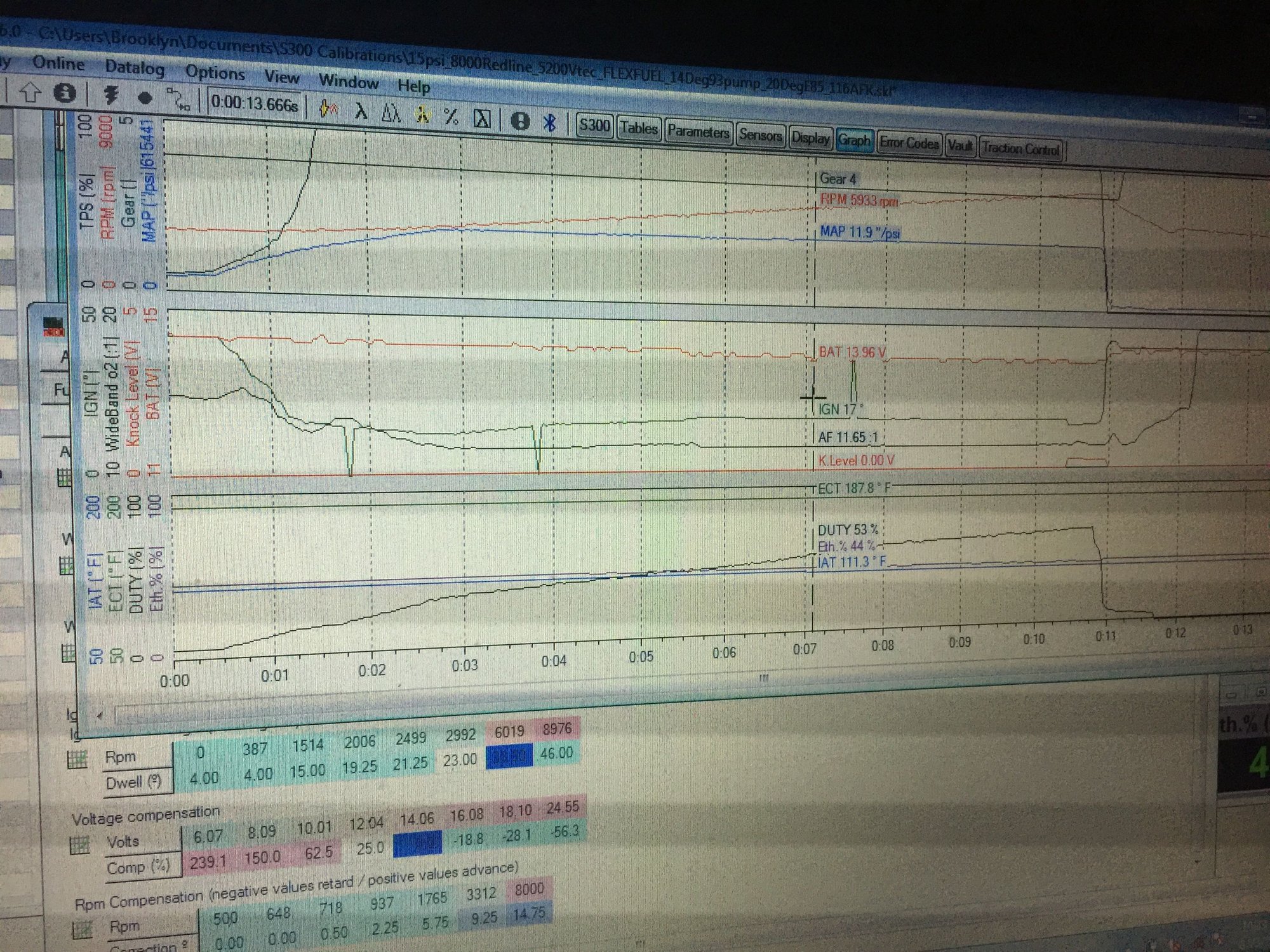Viewport: 1270px width, 952px height.
Task: Click the upload arrow toolbar icon
Action: tap(29, 93)
